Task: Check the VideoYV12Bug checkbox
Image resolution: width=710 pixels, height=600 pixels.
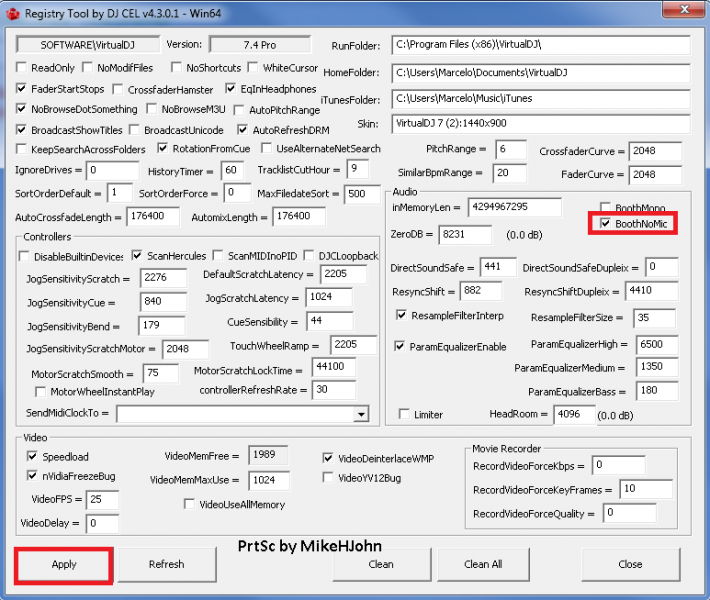Action: 328,478
